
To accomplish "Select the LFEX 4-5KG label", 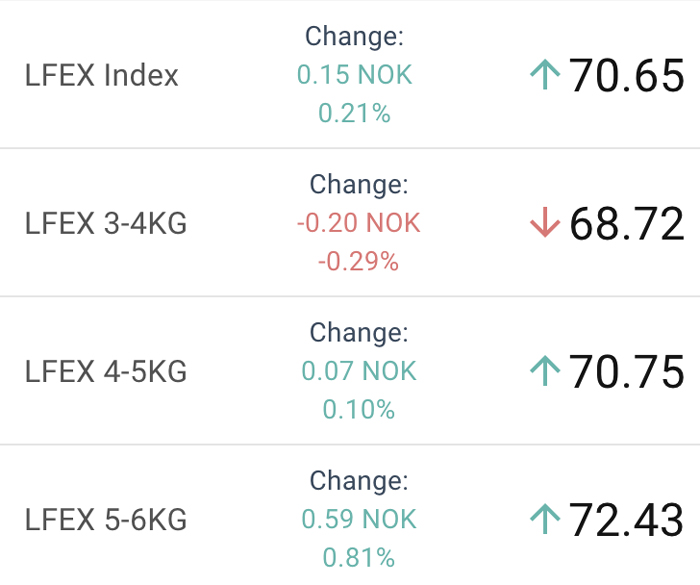I will [x=106, y=372].
